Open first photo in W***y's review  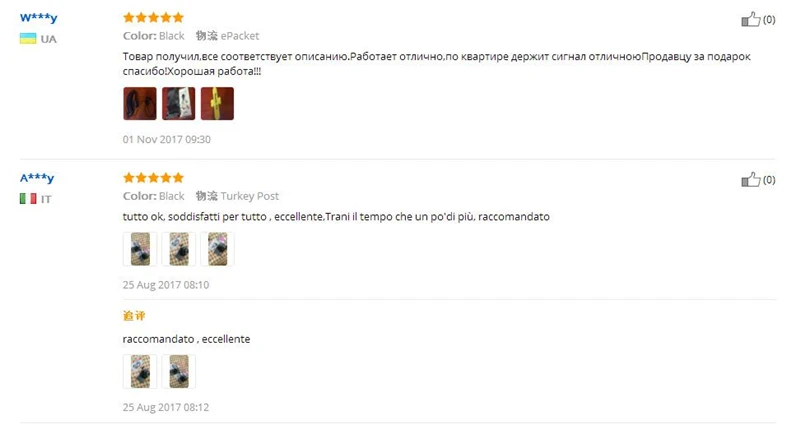140,104
